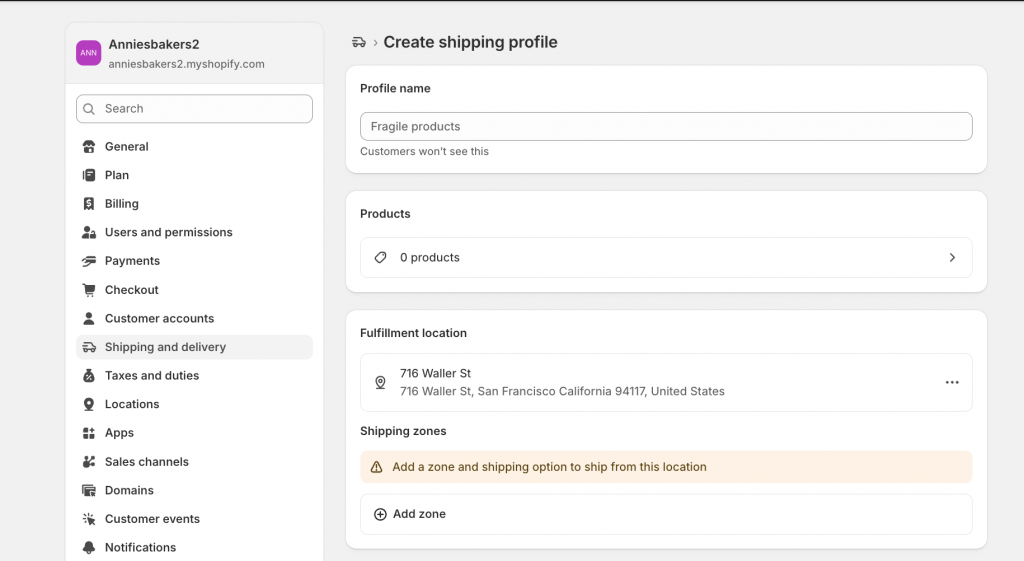Click the Notifications bell icon
This screenshot has height=561, width=1024.
point(89,547)
